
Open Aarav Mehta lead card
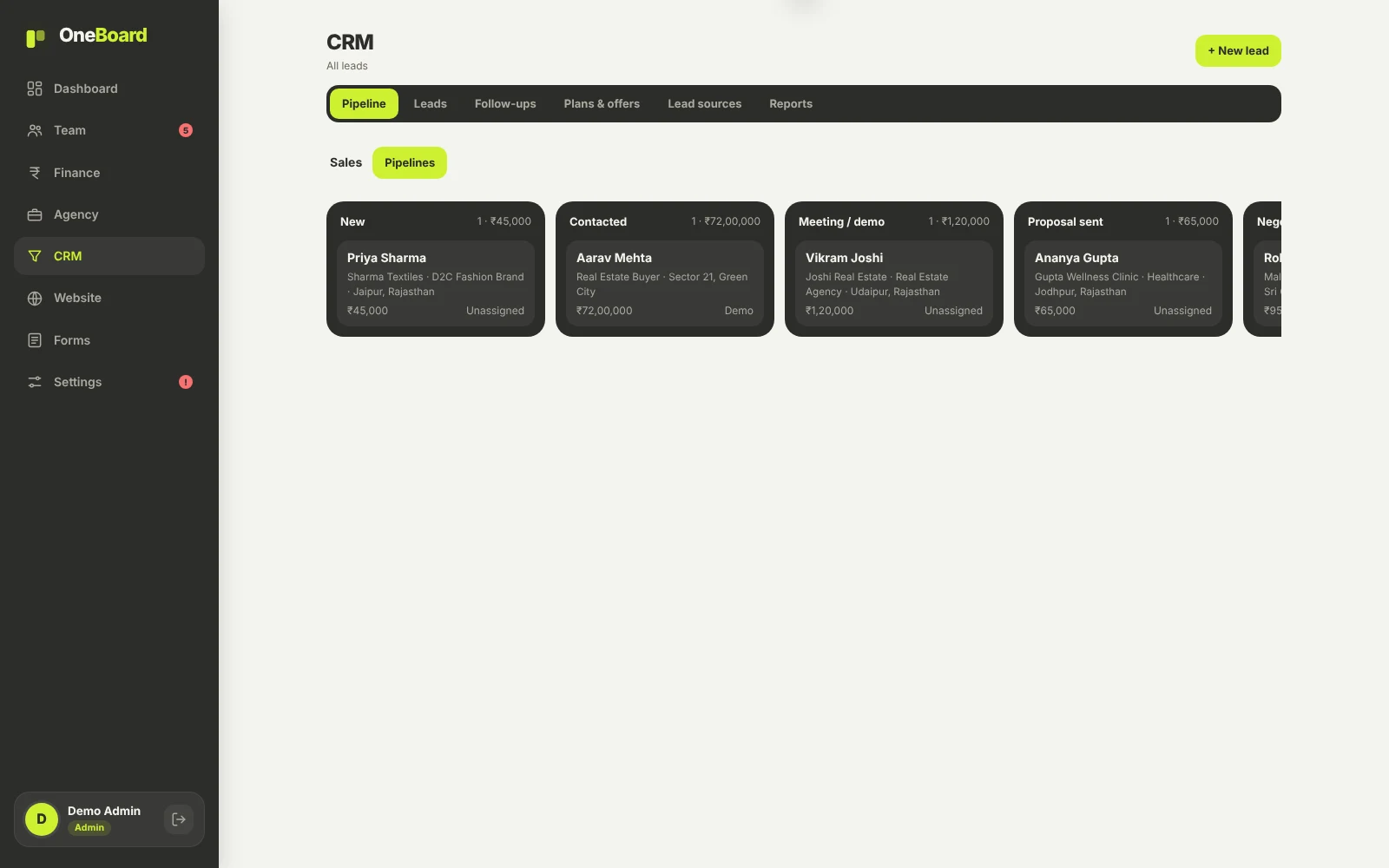point(665,284)
